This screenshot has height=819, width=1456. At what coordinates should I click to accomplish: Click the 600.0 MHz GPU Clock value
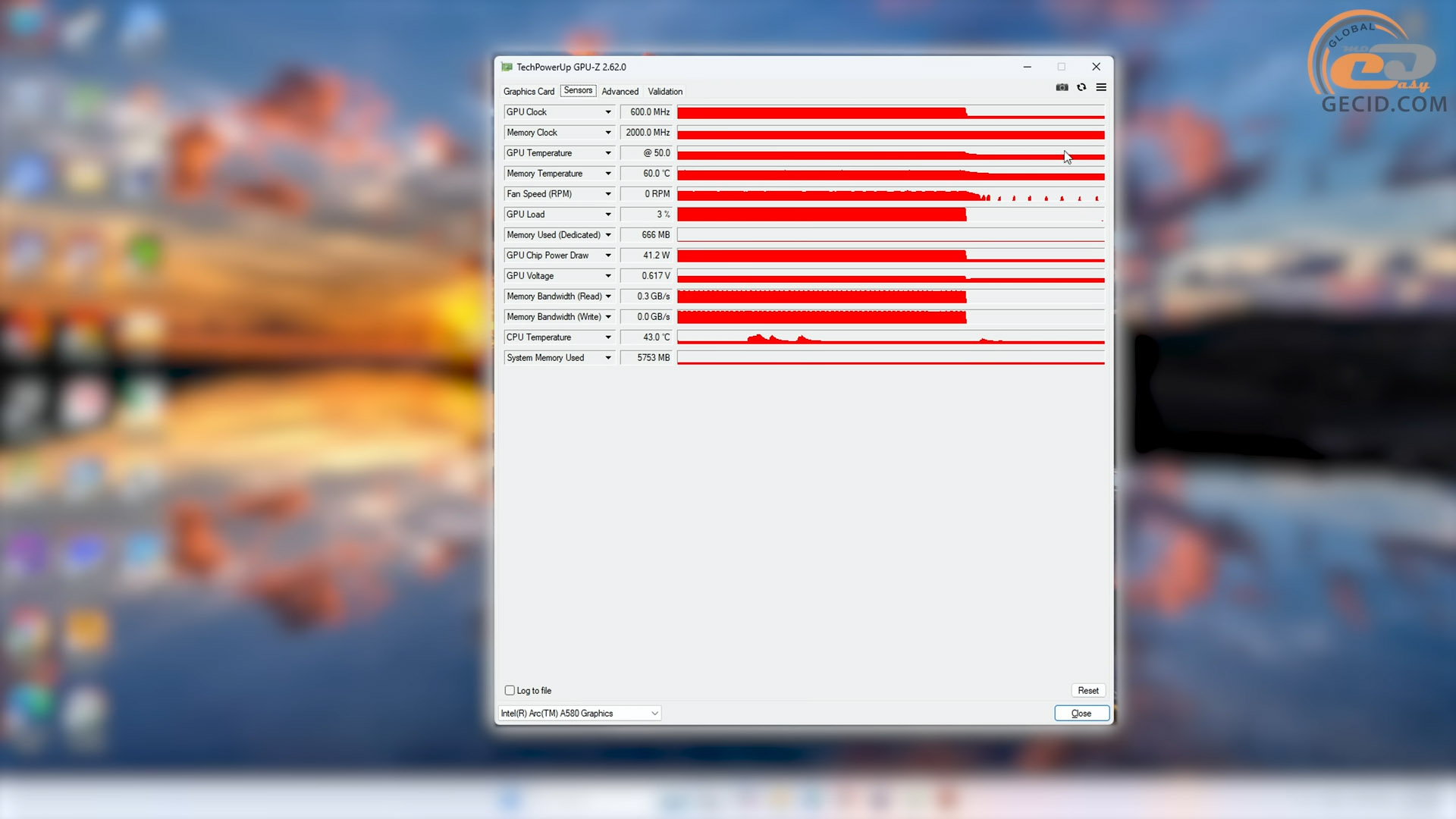click(x=646, y=111)
